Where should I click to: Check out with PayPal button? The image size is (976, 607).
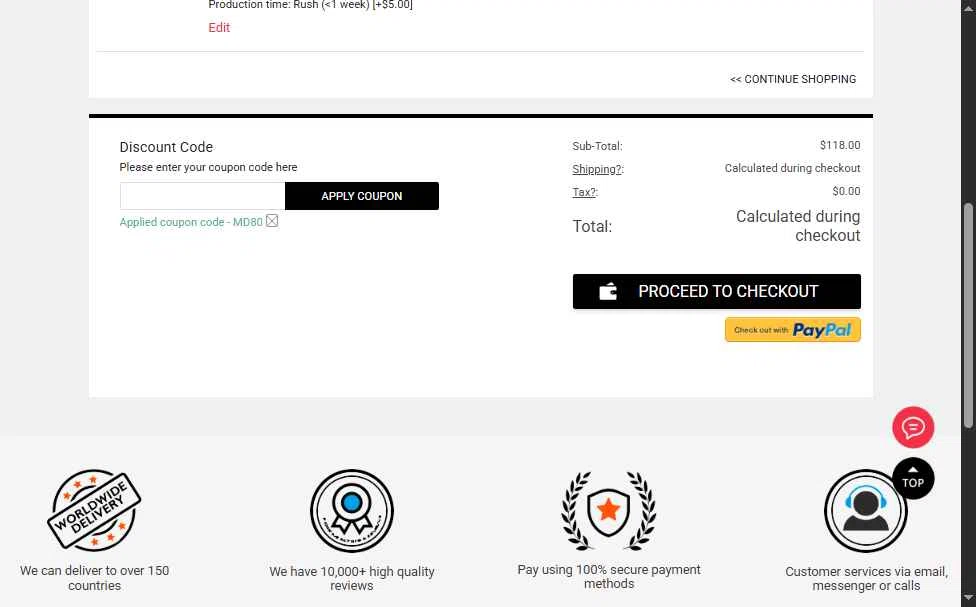coord(792,330)
